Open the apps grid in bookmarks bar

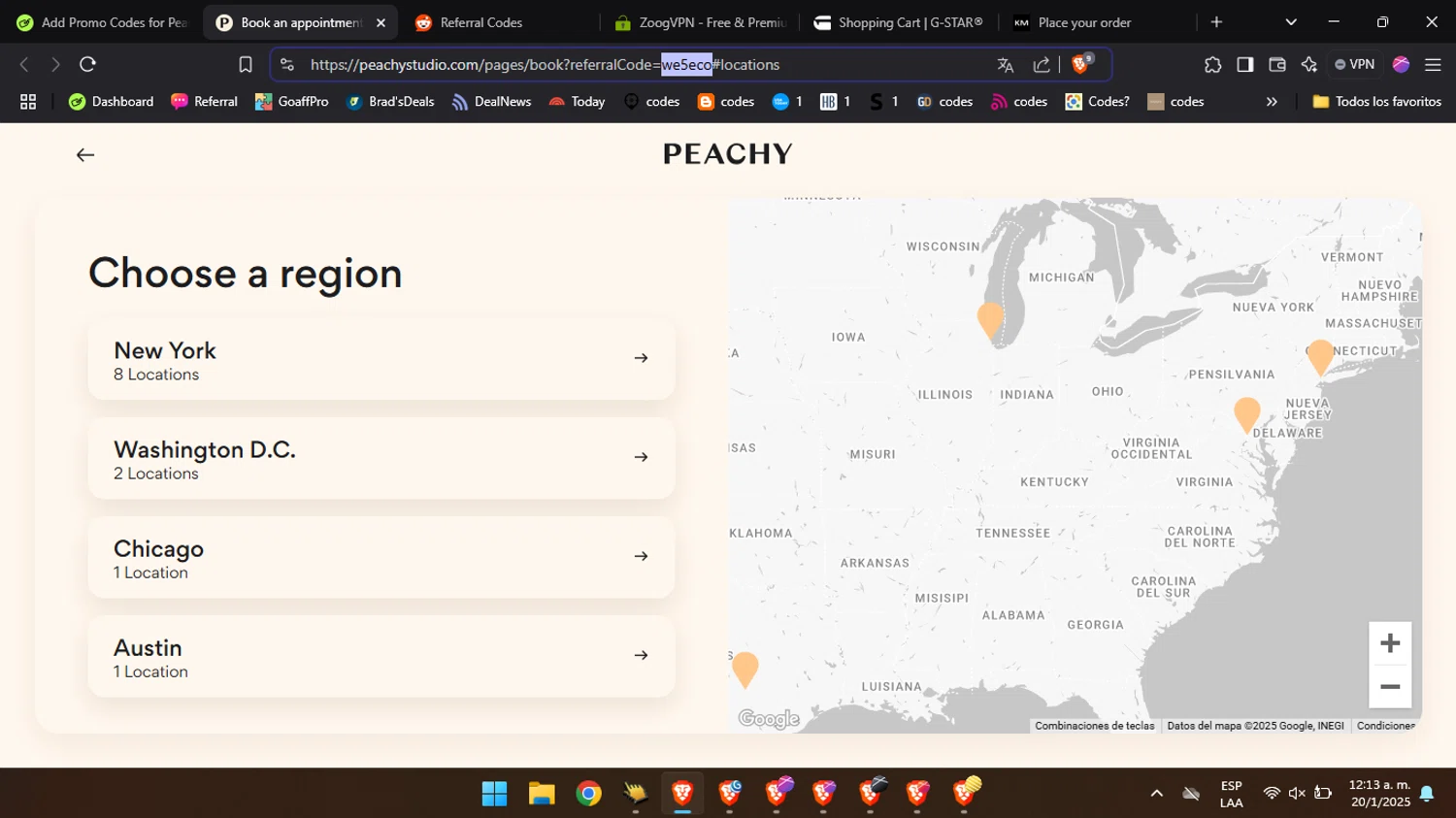(x=28, y=101)
